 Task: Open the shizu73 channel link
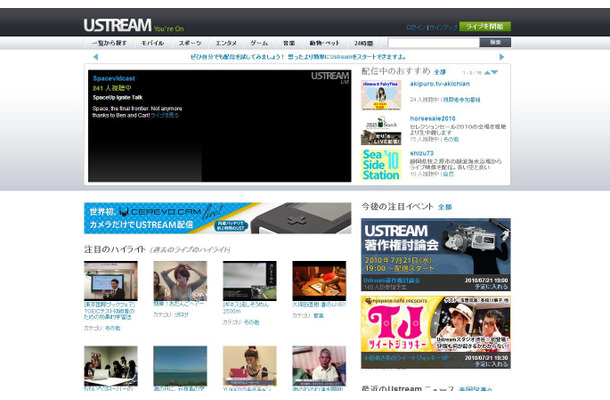(x=422, y=153)
